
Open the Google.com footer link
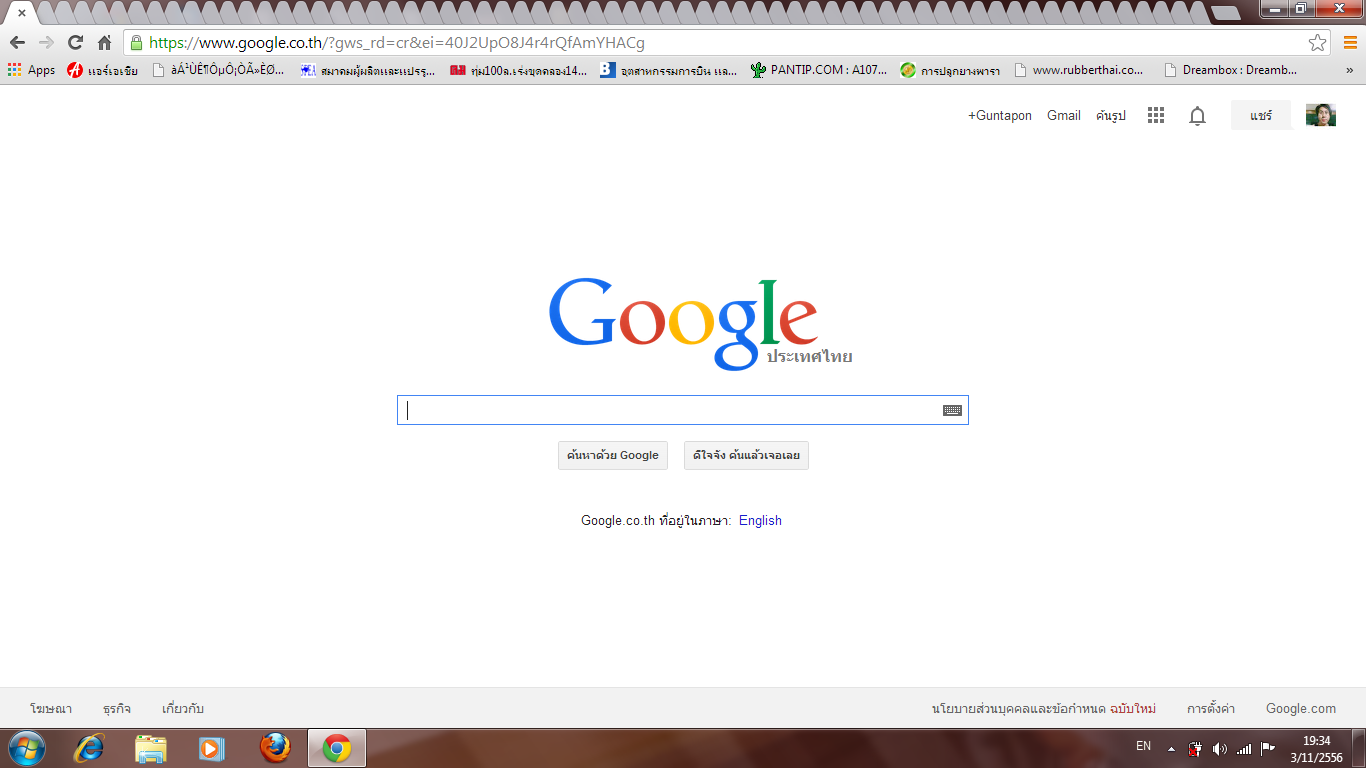[x=1301, y=708]
